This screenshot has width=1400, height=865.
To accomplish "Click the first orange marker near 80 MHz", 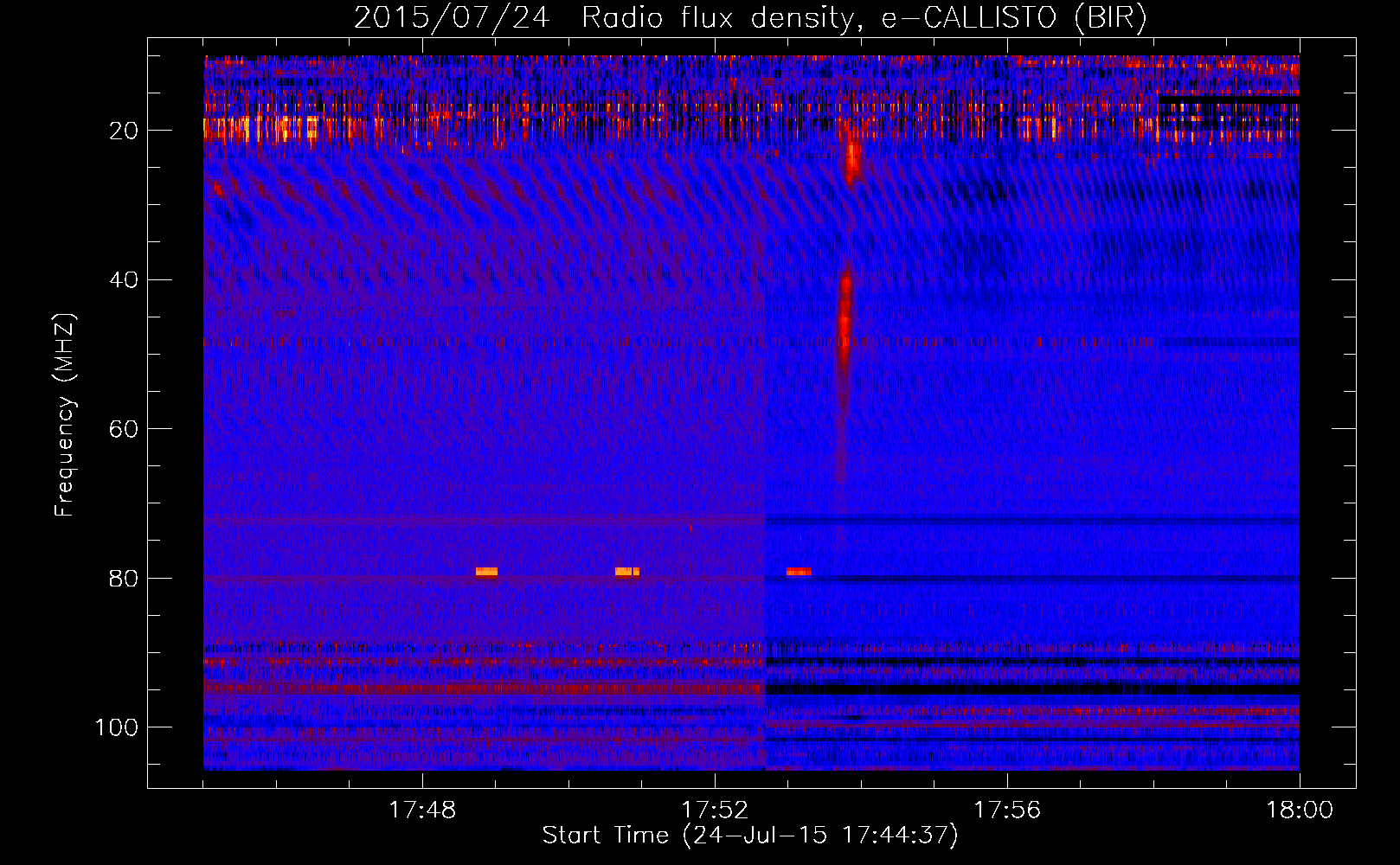I will 486,571.
